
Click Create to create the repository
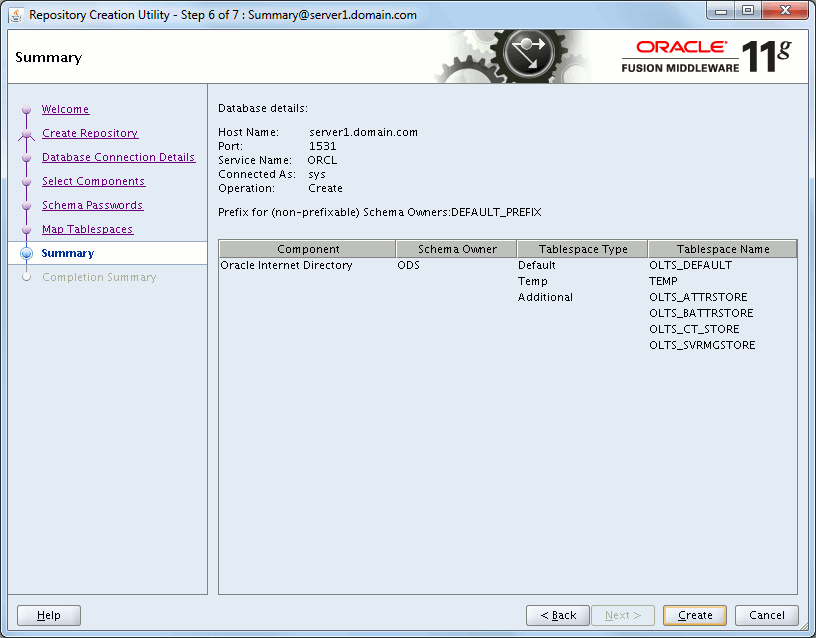[x=695, y=615]
